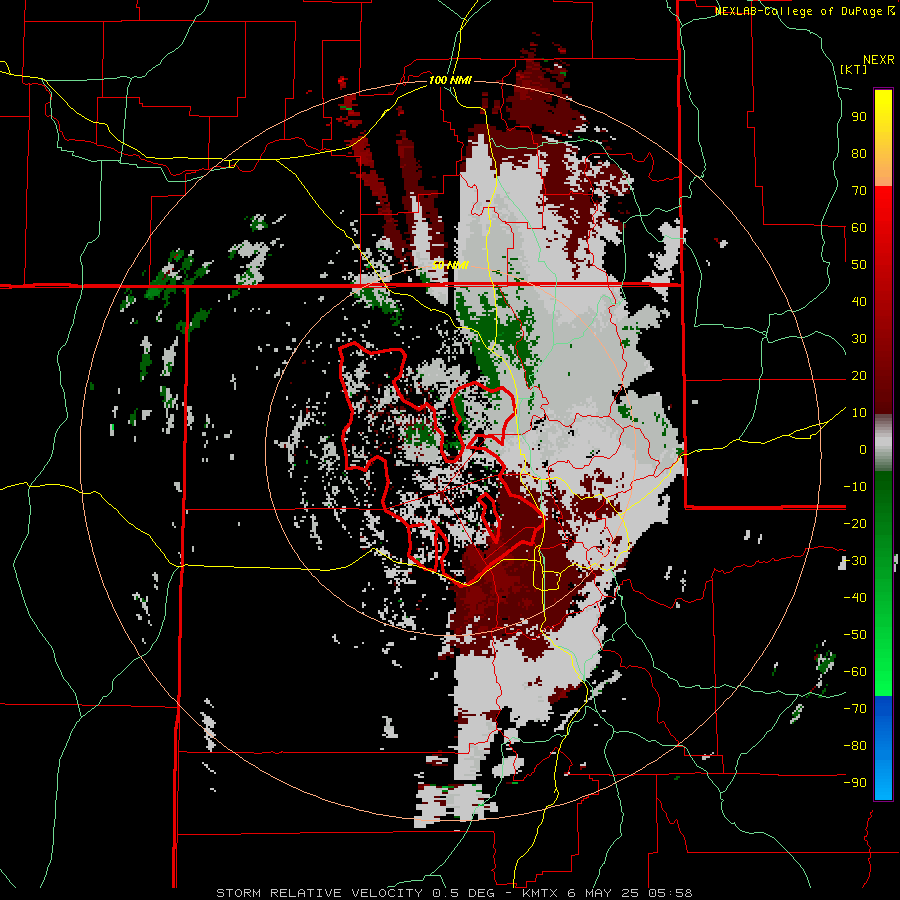900x900 pixels.
Task: Click the -80 scale value
Action: coord(855,746)
